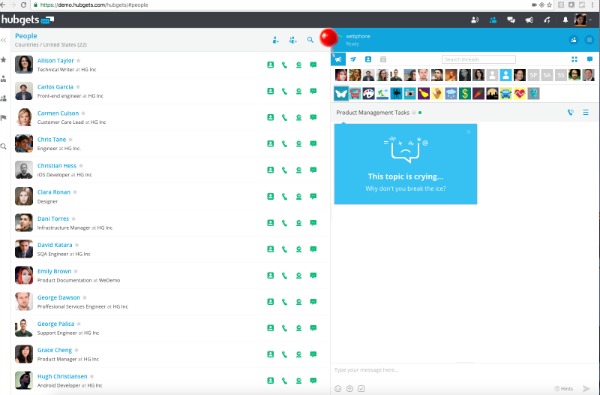The image size is (600, 395).
Task: Focus the Search threads field
Action: [479, 59]
